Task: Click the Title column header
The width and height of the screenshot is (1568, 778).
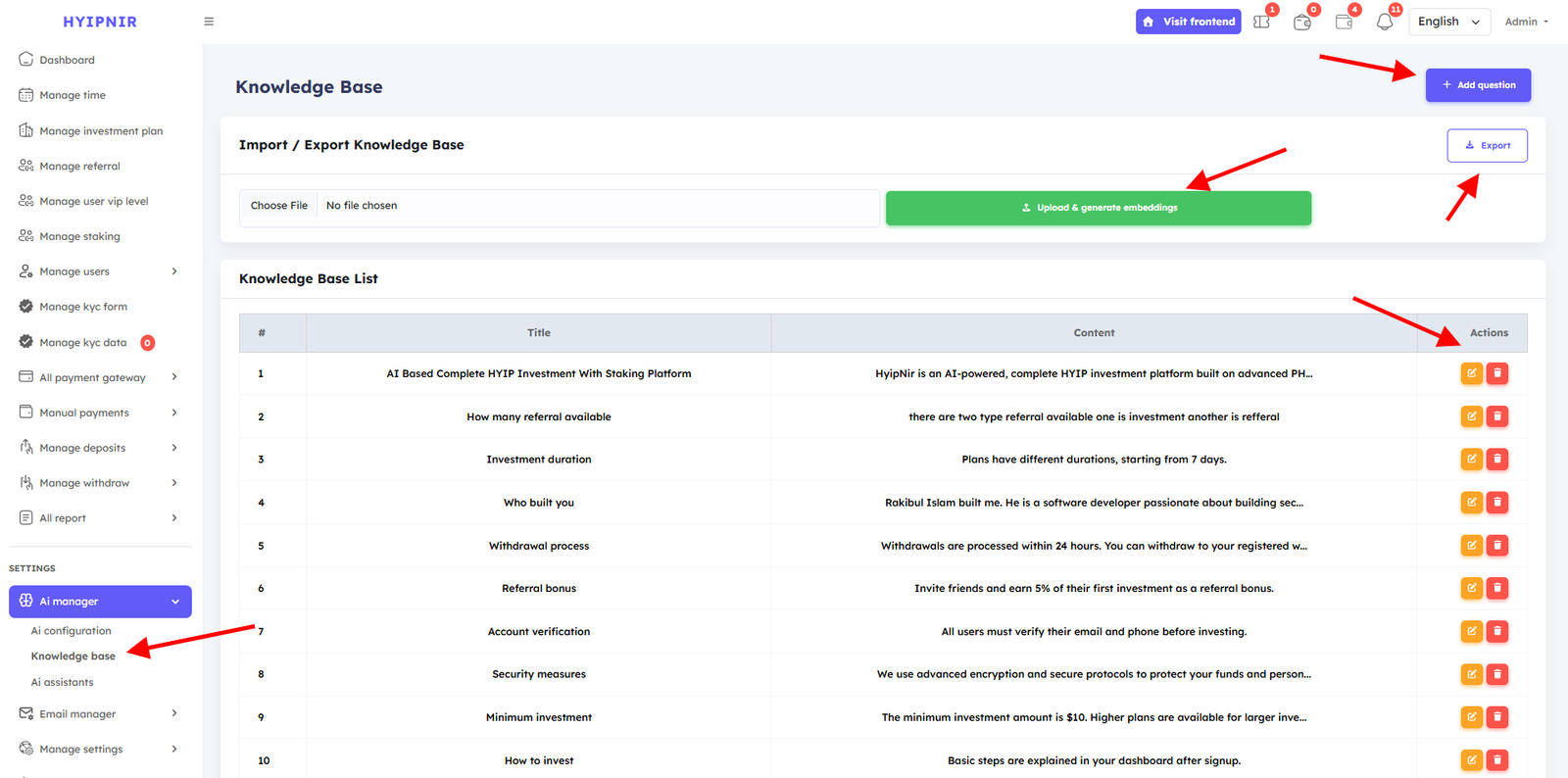Action: tap(539, 333)
